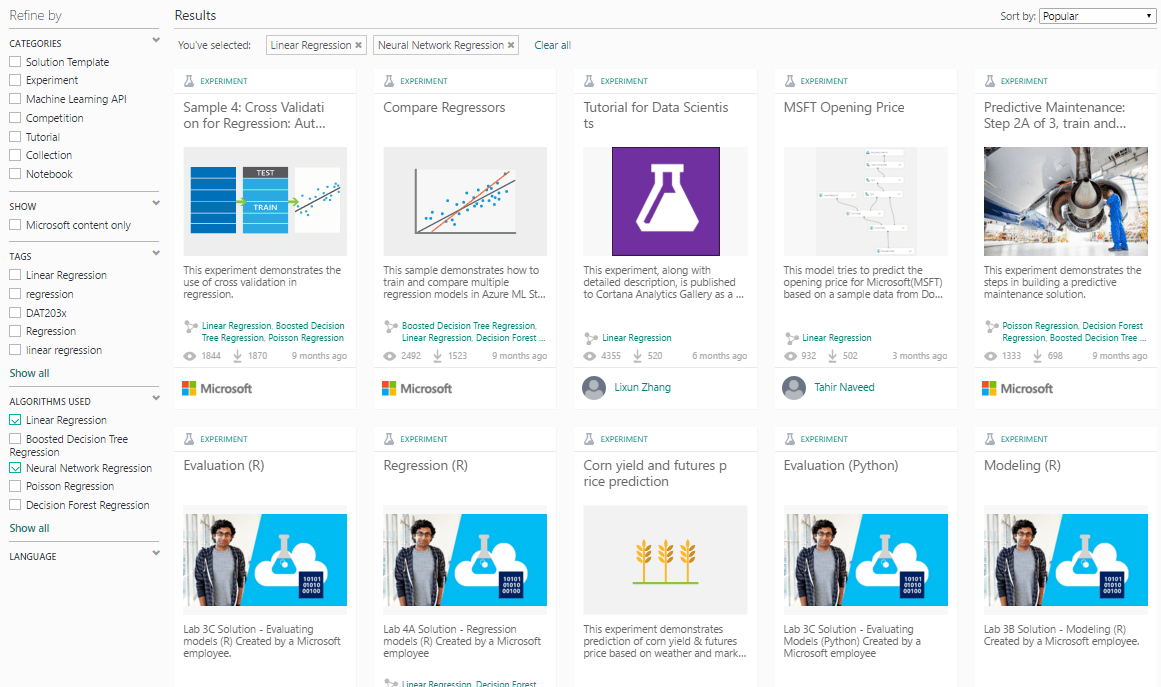Click Clear all selected filters
The height and width of the screenshot is (687, 1161).
pos(552,46)
